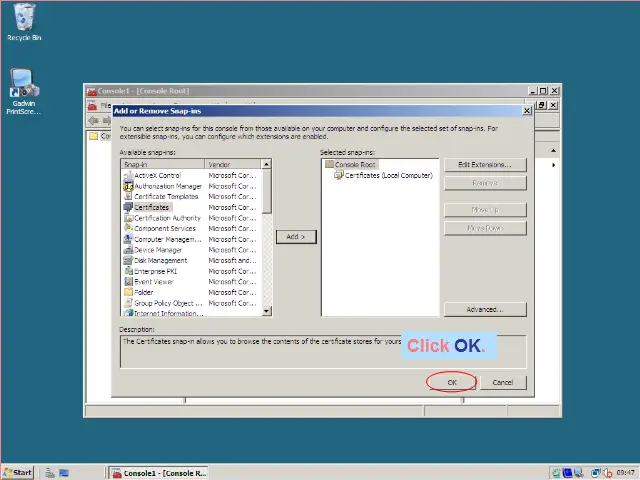Open the Edit Extensions dialog
This screenshot has width=640, height=480.
click(x=484, y=164)
